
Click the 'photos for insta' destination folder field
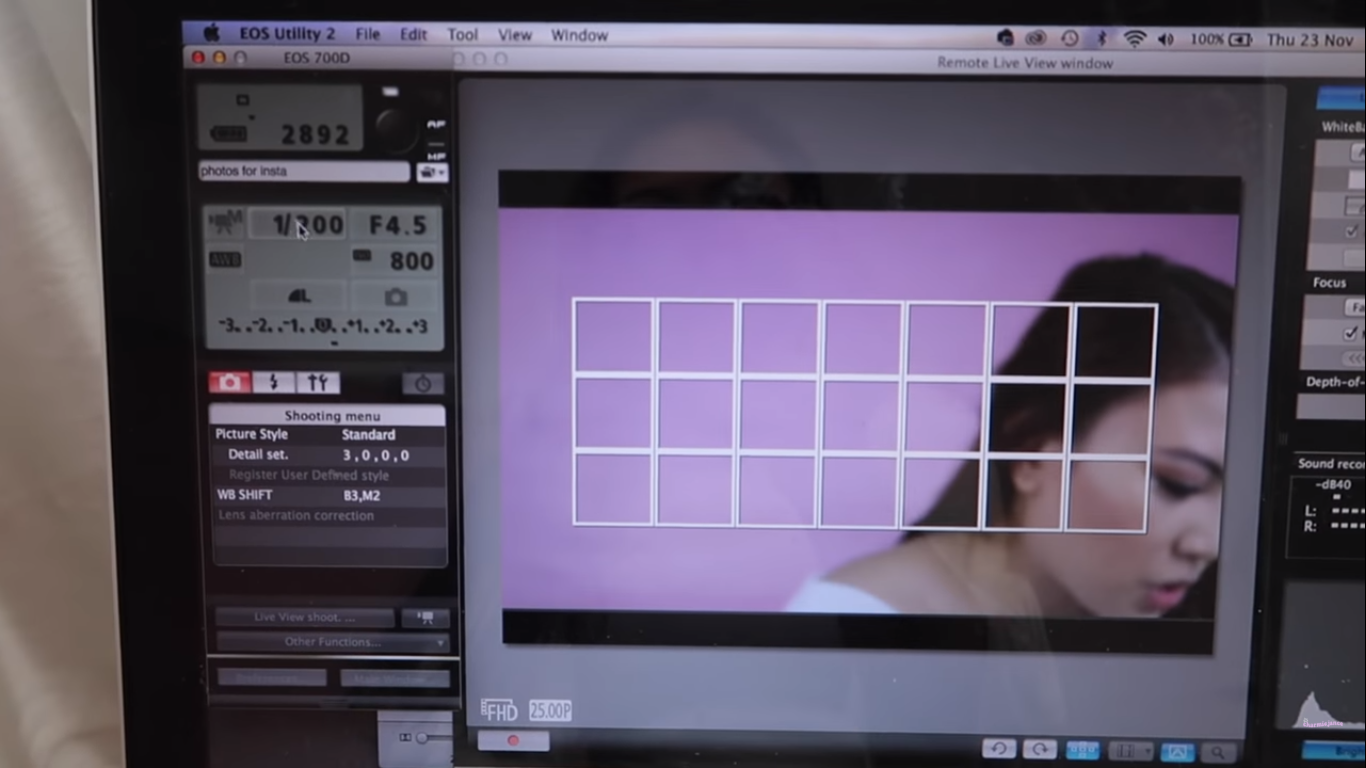pyautogui.click(x=304, y=171)
